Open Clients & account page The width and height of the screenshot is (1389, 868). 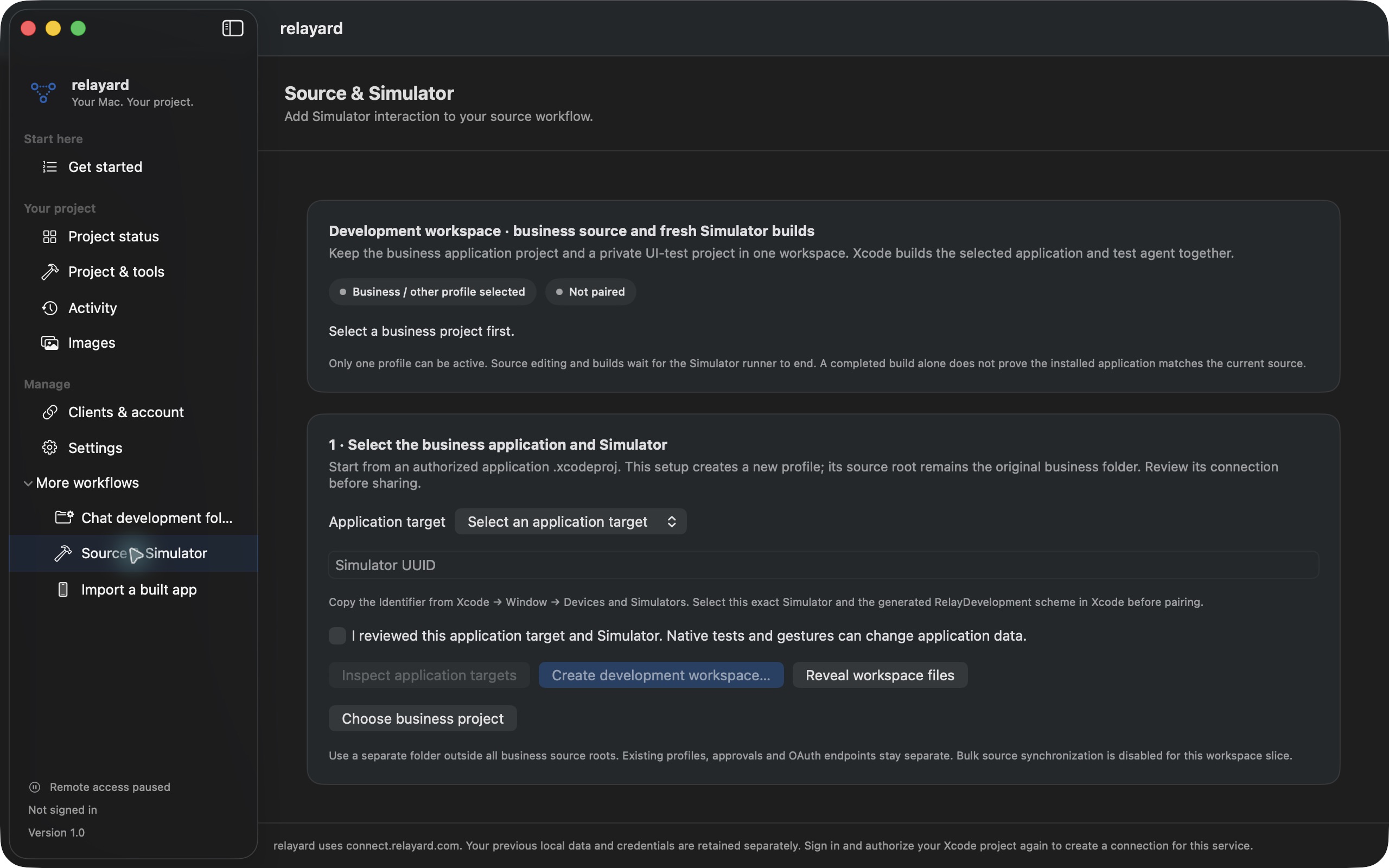tap(133, 412)
